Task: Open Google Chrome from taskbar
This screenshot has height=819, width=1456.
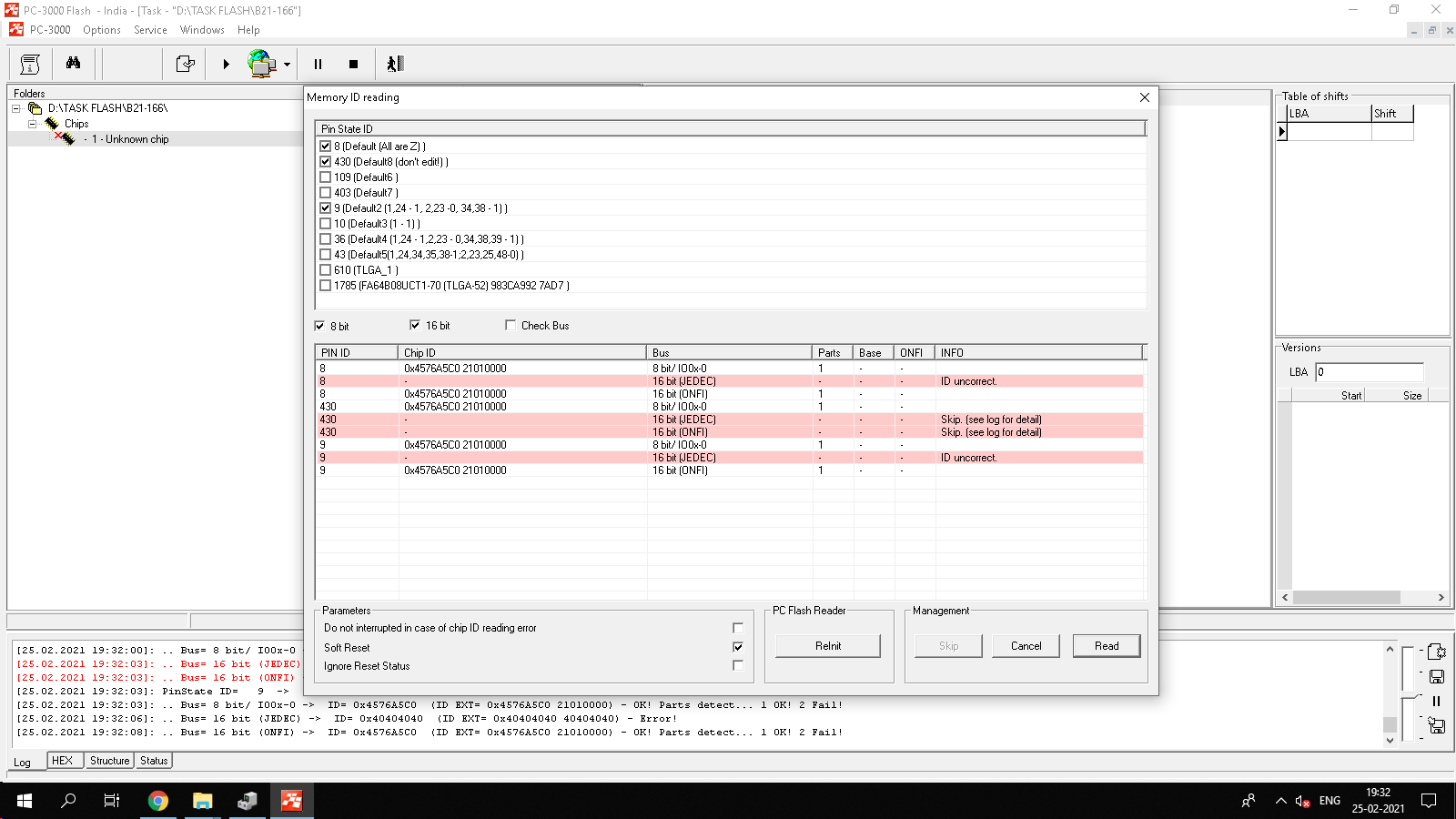Action: [158, 801]
